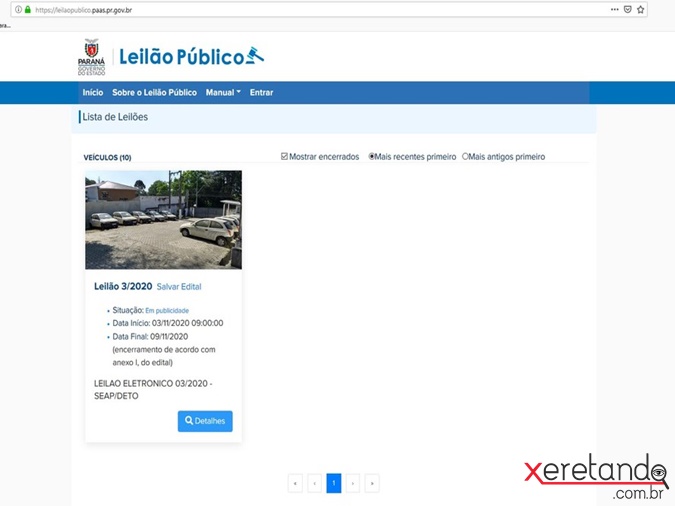Click the auction parking lot photo thumbnail
This screenshot has height=506, width=675.
163,220
